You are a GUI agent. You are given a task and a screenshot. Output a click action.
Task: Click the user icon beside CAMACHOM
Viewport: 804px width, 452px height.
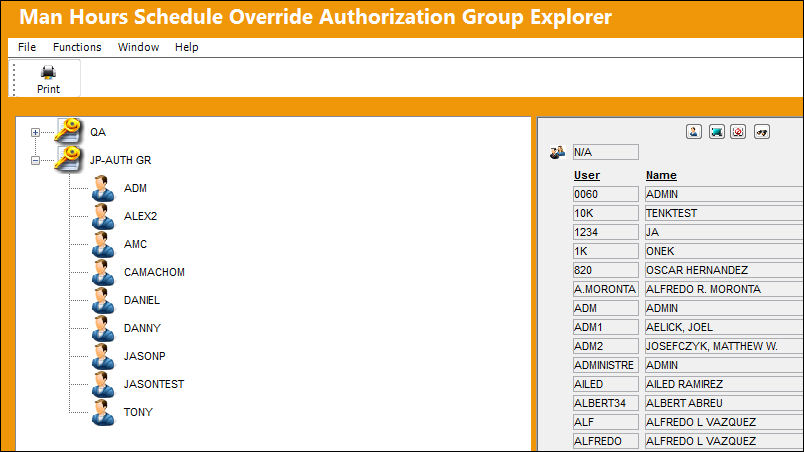point(103,272)
